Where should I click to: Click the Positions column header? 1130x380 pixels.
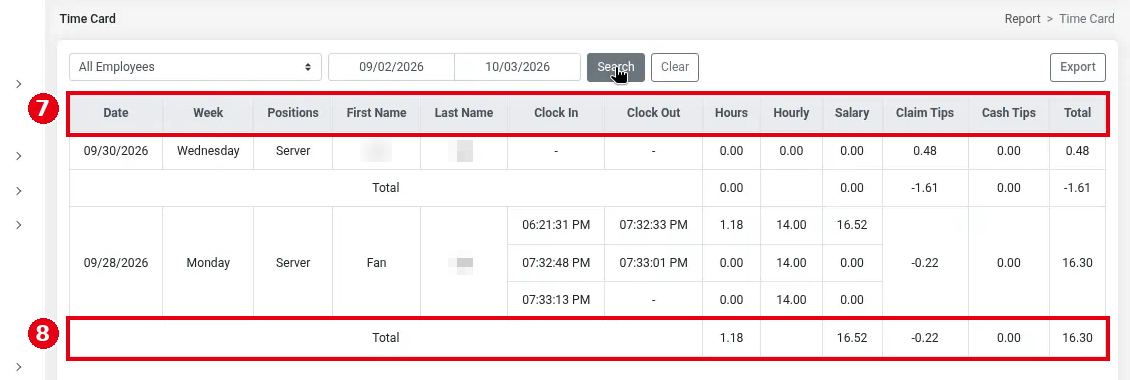point(293,112)
